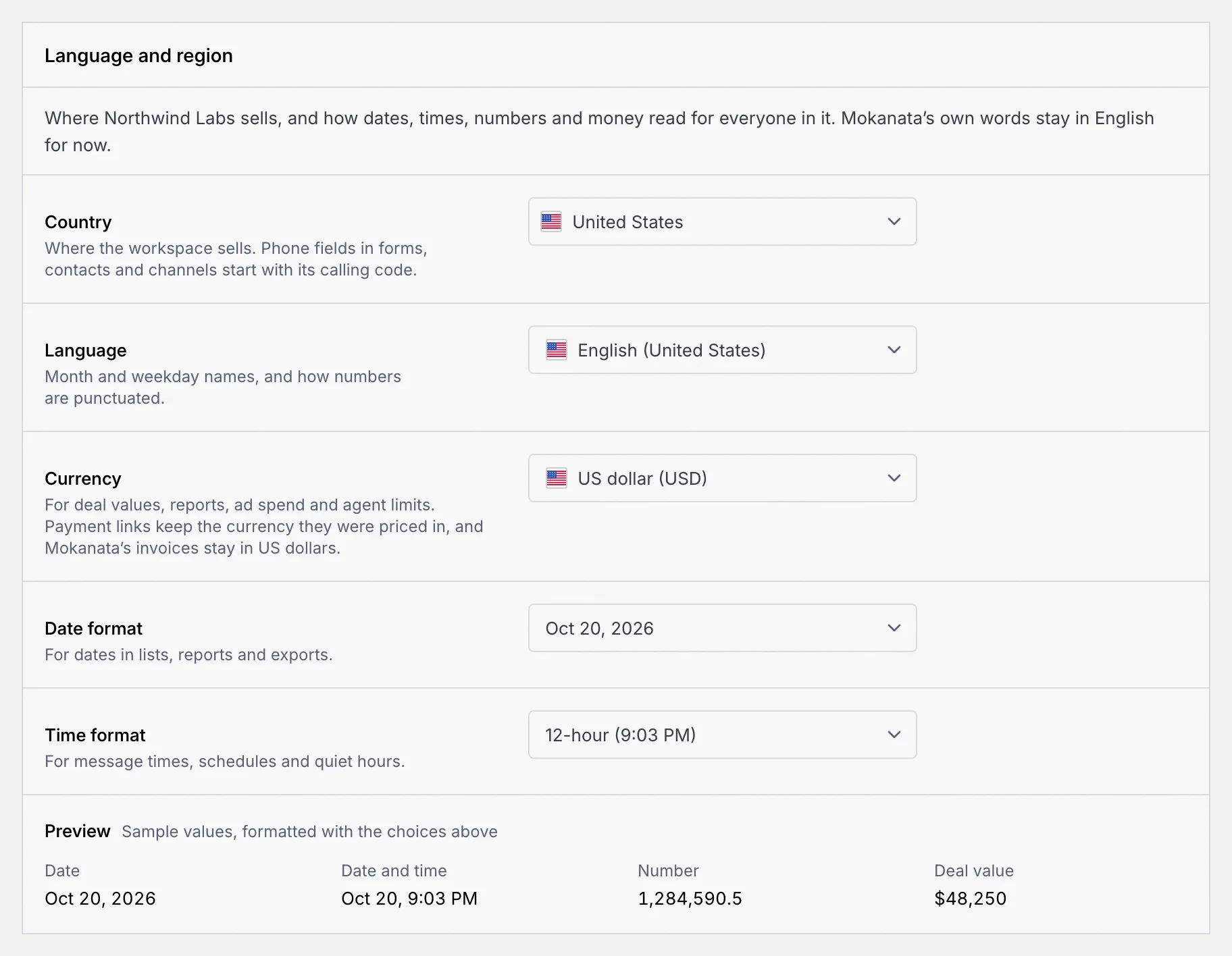Click the intro text about Northwind Labs
The height and width of the screenshot is (956, 1232).
[599, 132]
